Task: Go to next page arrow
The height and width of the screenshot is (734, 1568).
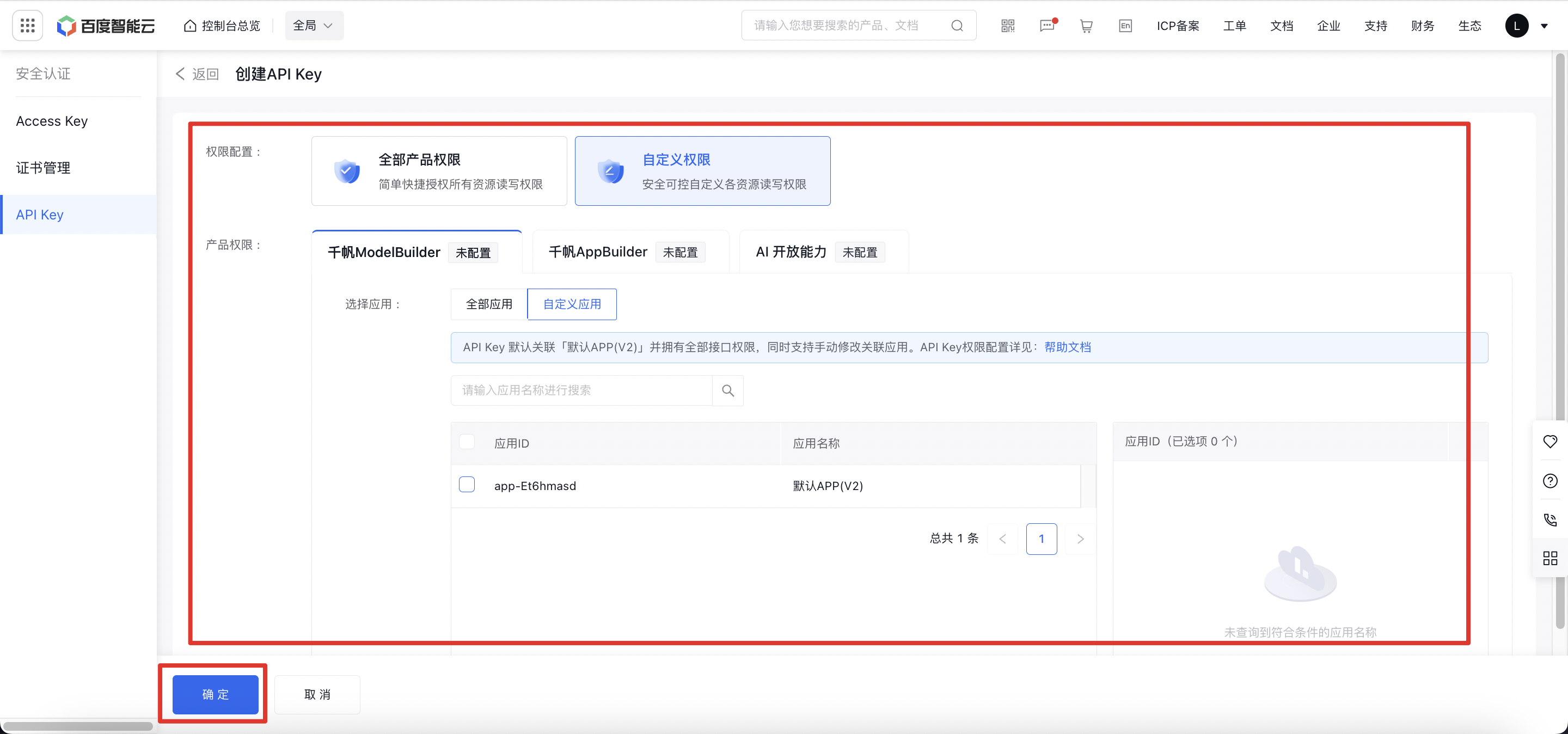Action: pyautogui.click(x=1080, y=539)
